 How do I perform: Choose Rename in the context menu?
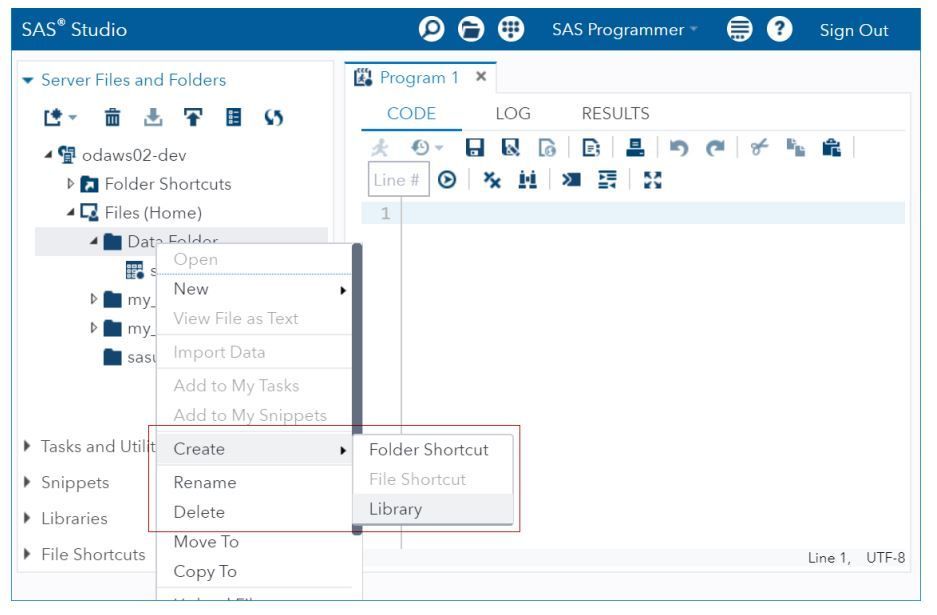(x=254, y=482)
